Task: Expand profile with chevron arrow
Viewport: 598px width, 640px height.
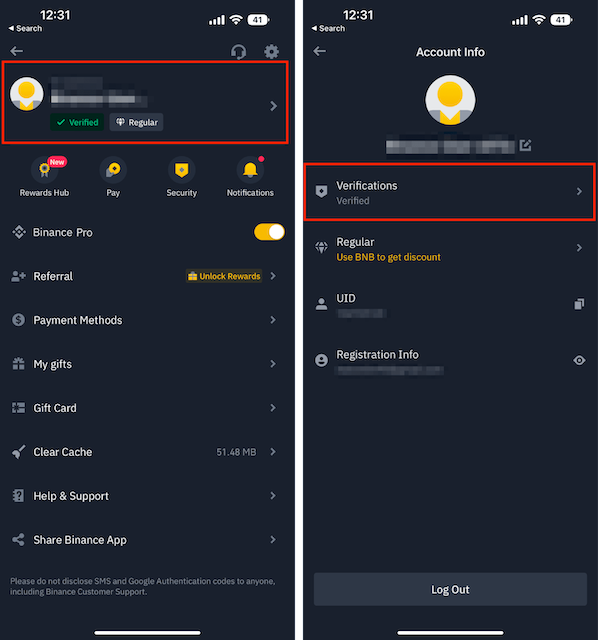Action: [x=273, y=106]
